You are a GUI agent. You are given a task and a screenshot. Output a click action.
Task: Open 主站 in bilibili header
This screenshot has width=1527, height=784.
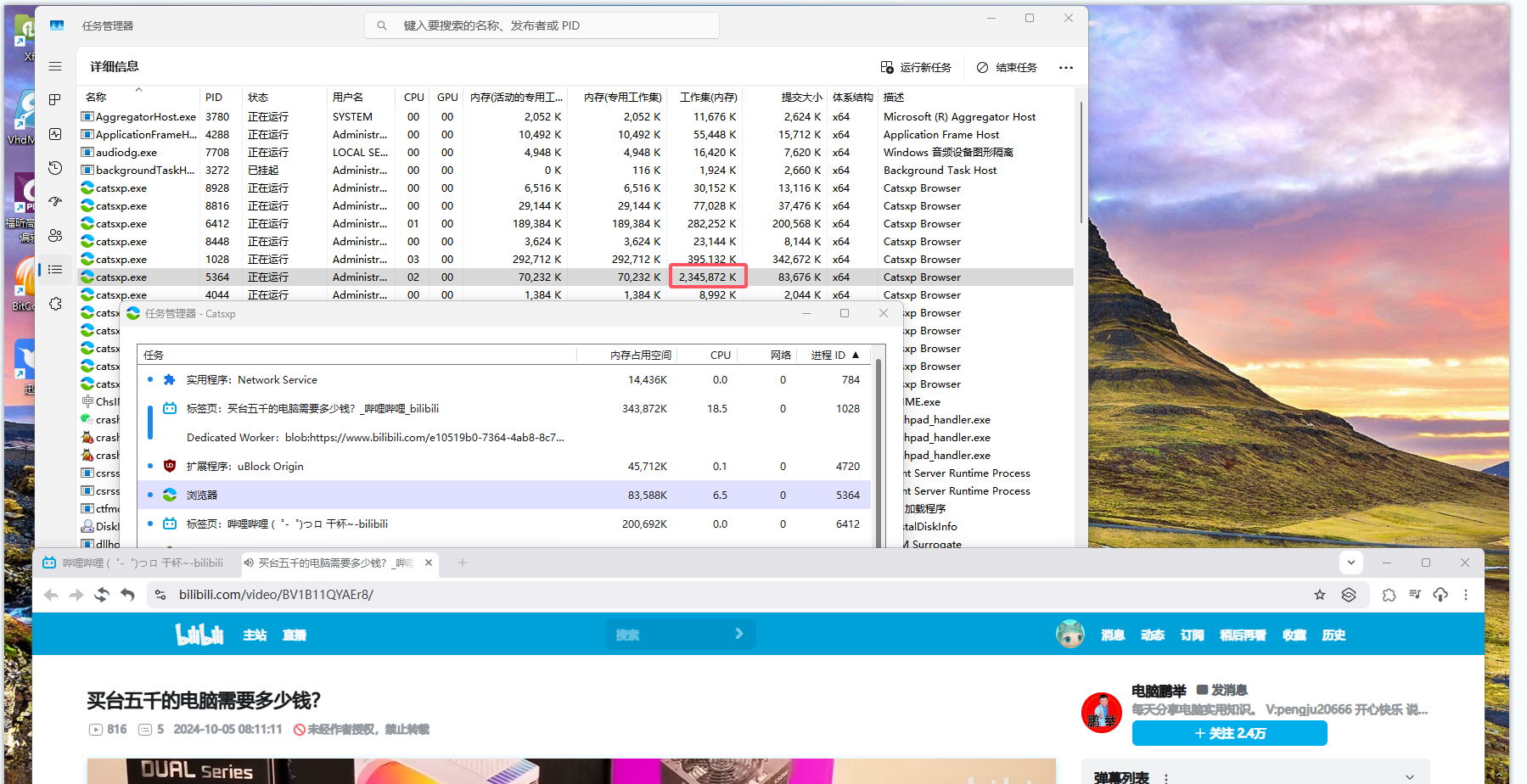click(x=255, y=635)
